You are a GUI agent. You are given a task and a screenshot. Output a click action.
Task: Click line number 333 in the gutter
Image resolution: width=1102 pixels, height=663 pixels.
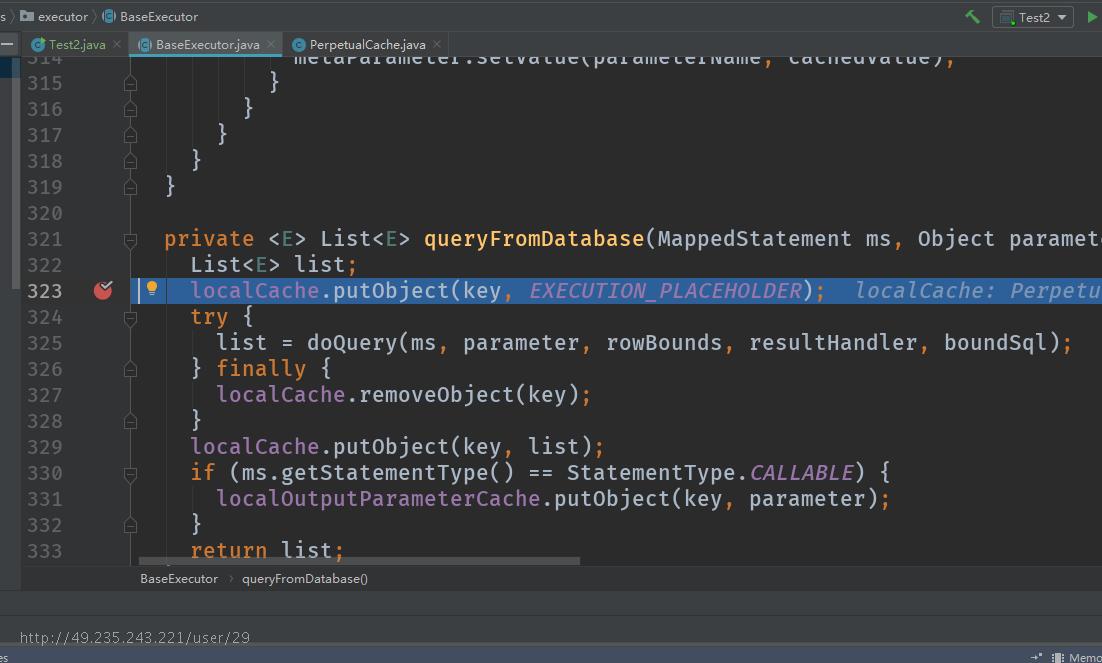point(45,551)
